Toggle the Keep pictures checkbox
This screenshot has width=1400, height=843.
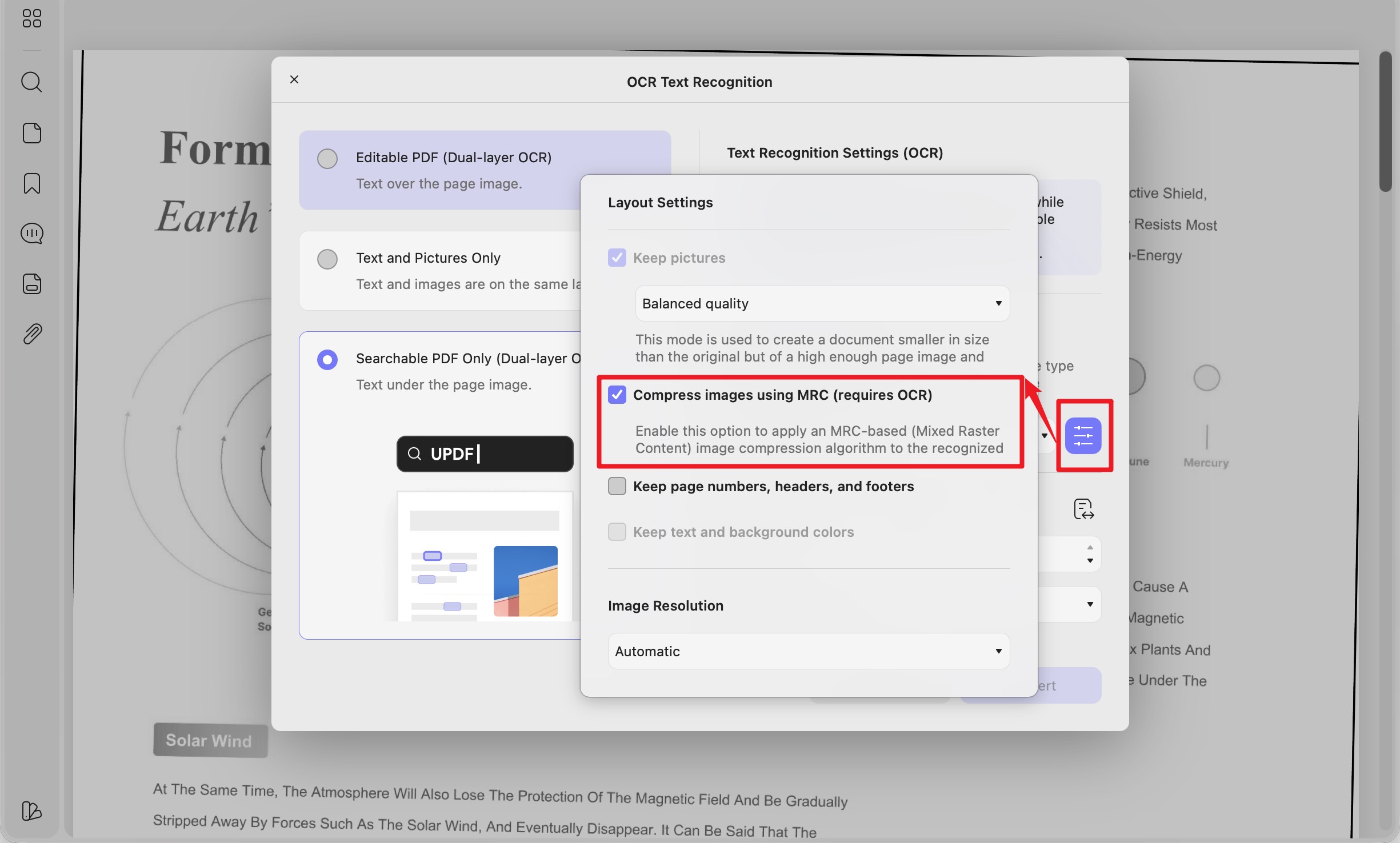click(x=617, y=258)
